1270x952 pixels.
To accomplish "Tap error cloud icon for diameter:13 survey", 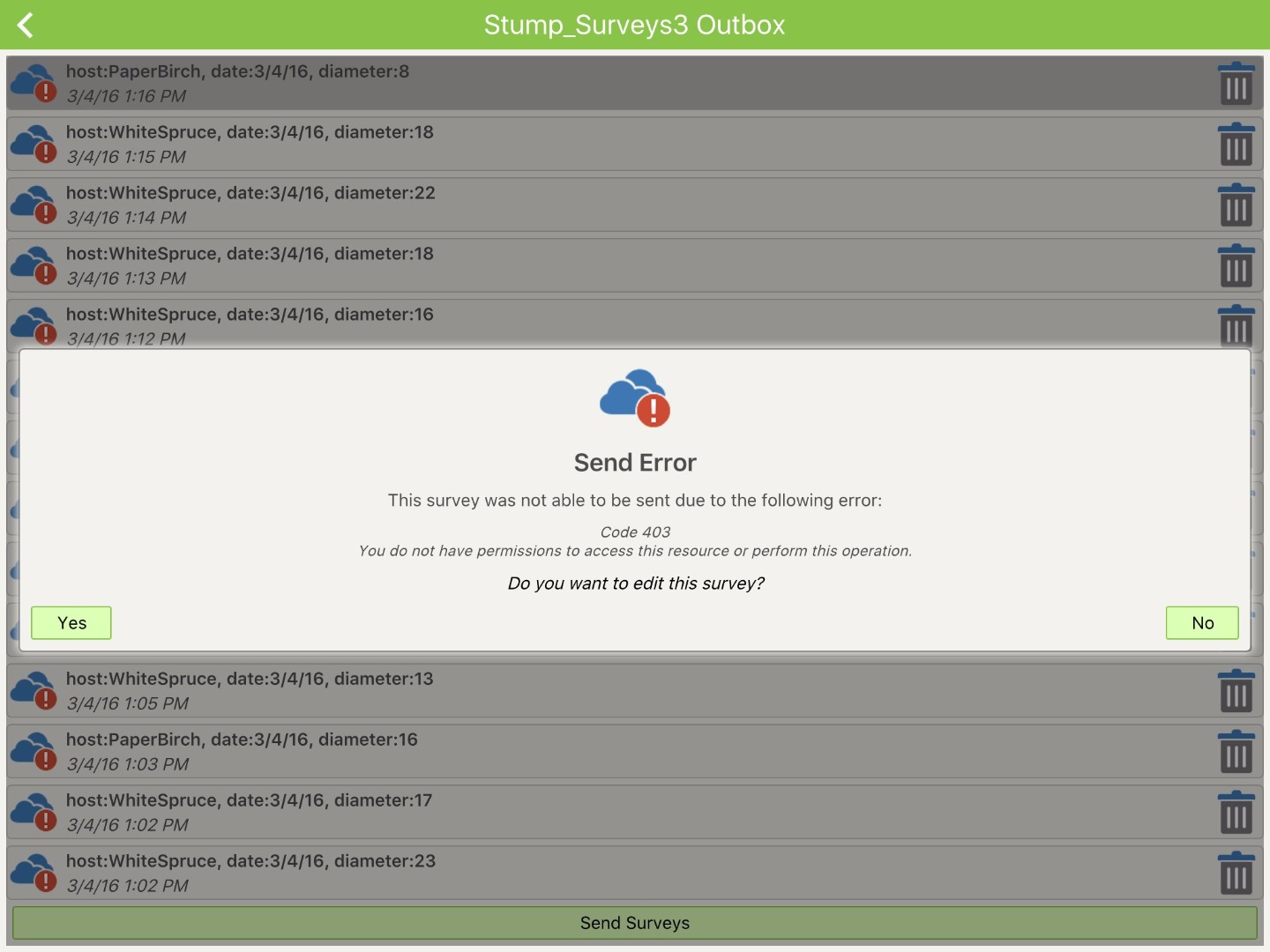I will click(x=34, y=691).
